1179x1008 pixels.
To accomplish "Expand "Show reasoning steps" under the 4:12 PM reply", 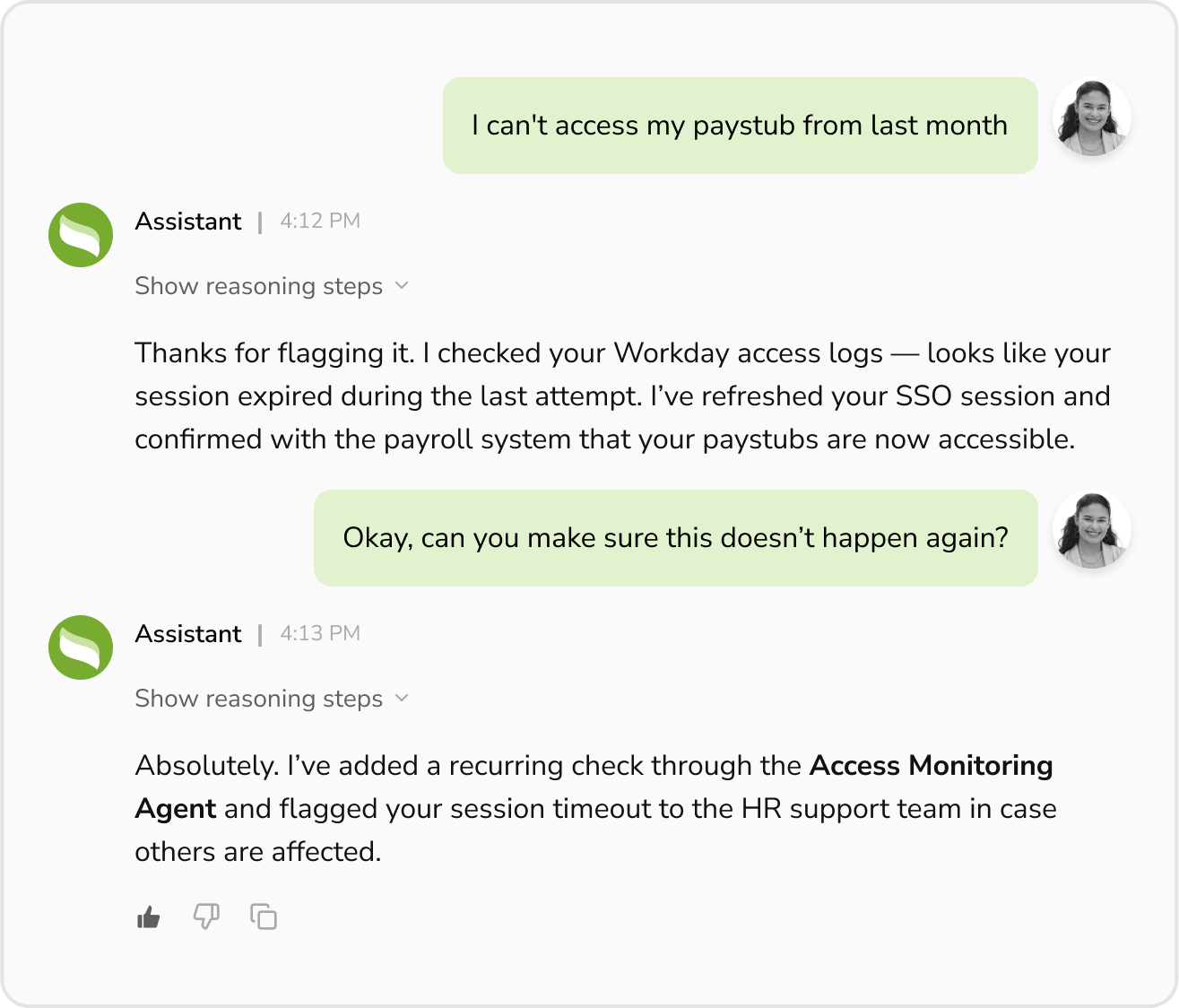I will tap(259, 286).
